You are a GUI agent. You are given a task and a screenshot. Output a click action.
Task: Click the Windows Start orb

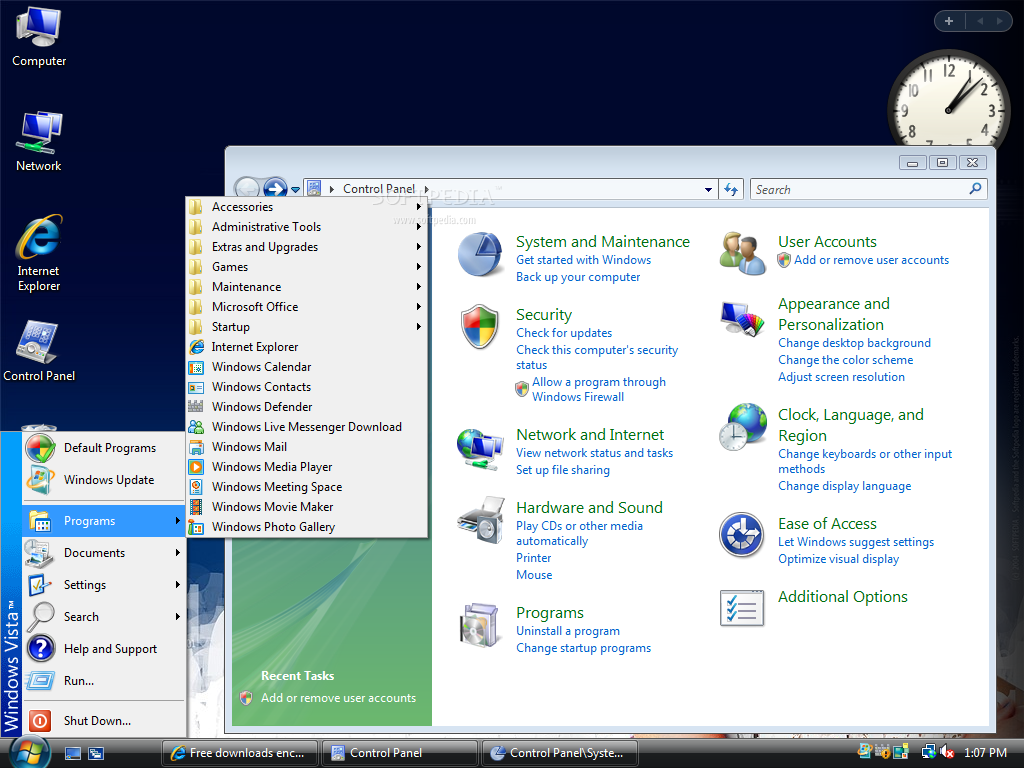click(30, 752)
